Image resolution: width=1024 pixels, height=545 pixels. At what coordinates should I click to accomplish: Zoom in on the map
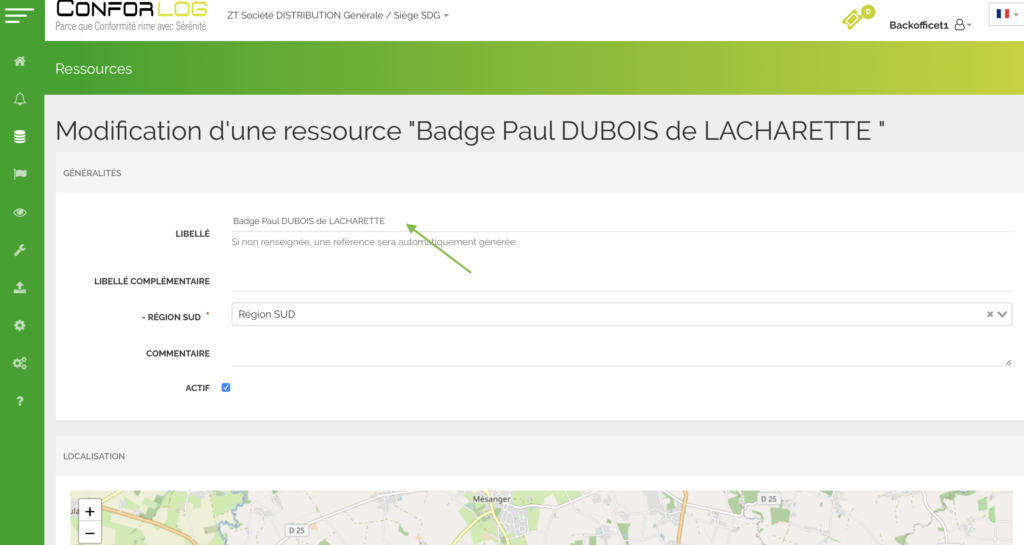tap(90, 511)
